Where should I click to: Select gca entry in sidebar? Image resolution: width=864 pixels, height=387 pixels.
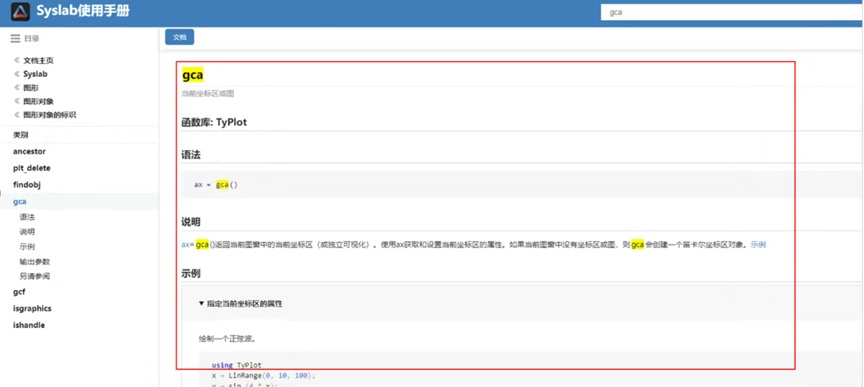20,202
